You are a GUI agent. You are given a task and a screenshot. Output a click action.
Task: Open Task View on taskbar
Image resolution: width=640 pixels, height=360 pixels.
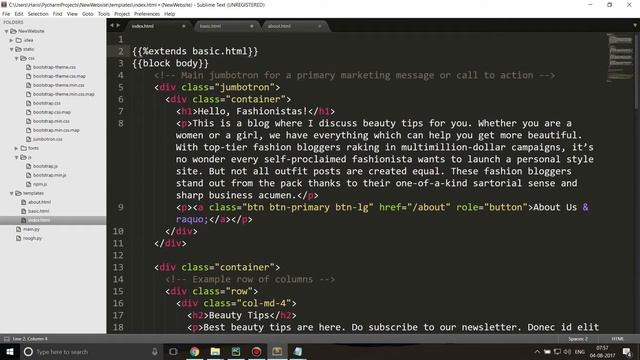173,352
